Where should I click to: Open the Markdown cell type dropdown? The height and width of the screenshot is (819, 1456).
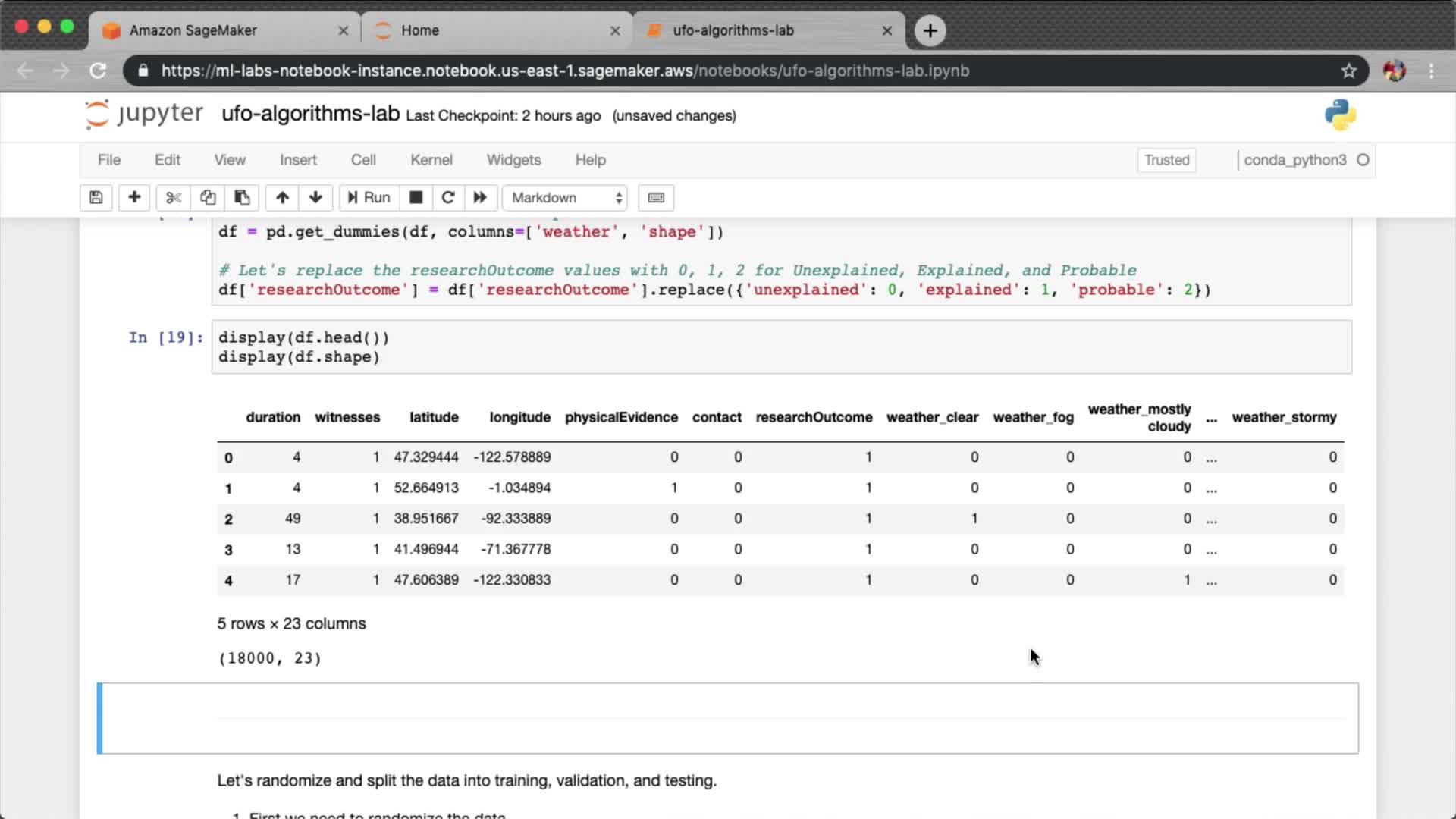(x=565, y=198)
